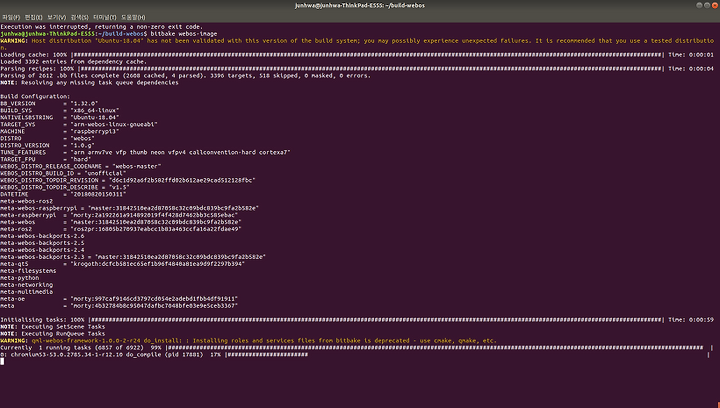Screen dimensions: 720x408
Task: Click the 'Initialising tasks: 100%' progress bar line
Action: pyautogui.click(x=357, y=320)
